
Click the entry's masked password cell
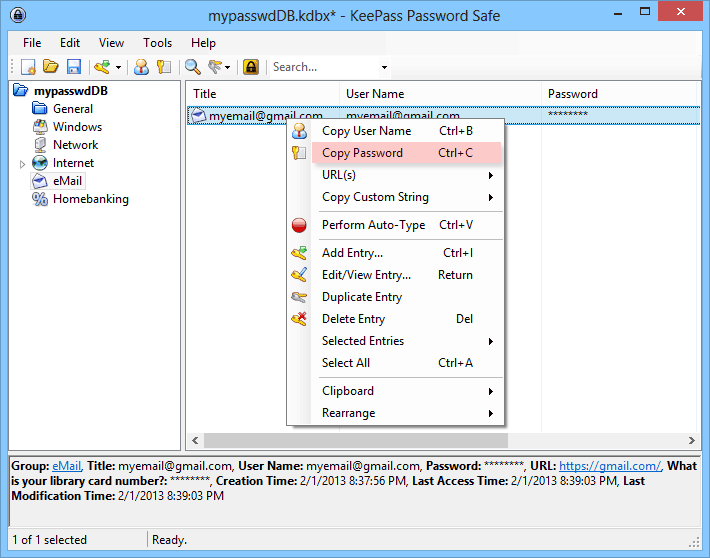(568, 114)
